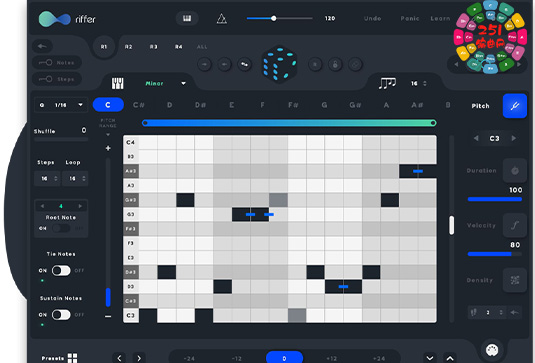This screenshot has height=363, width=535.
Task: Open the Density pattern icon button
Action: [515, 280]
